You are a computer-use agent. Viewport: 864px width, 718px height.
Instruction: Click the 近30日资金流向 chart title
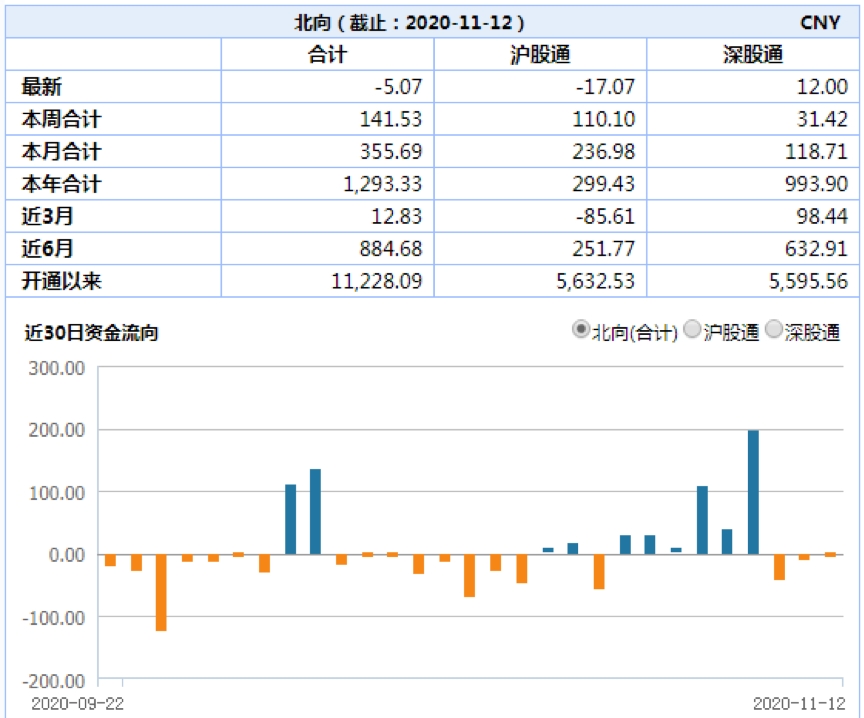click(x=91, y=333)
